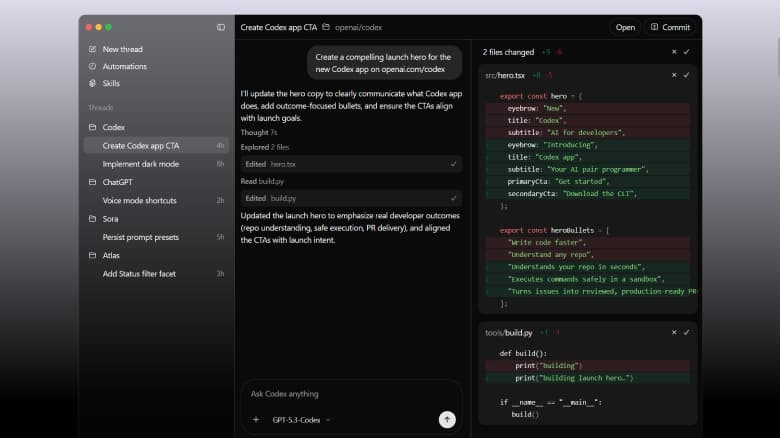Image resolution: width=780 pixels, height=438 pixels.
Task: Click the Commit button icon
Action: tap(655, 27)
